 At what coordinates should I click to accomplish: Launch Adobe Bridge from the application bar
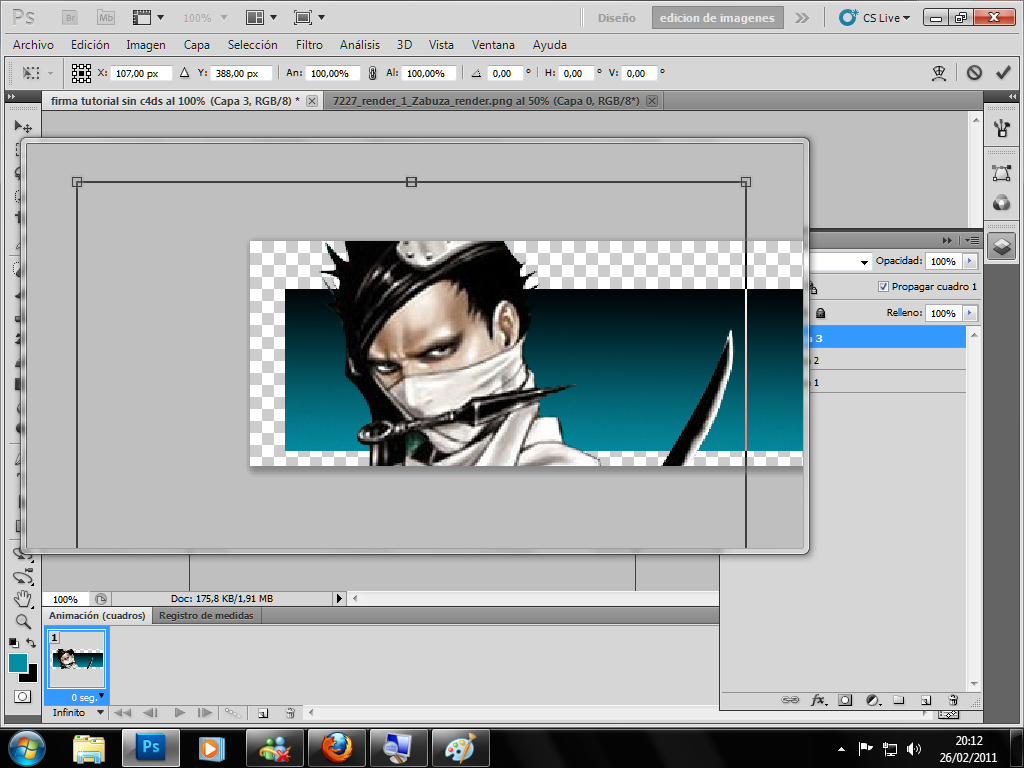pos(70,18)
